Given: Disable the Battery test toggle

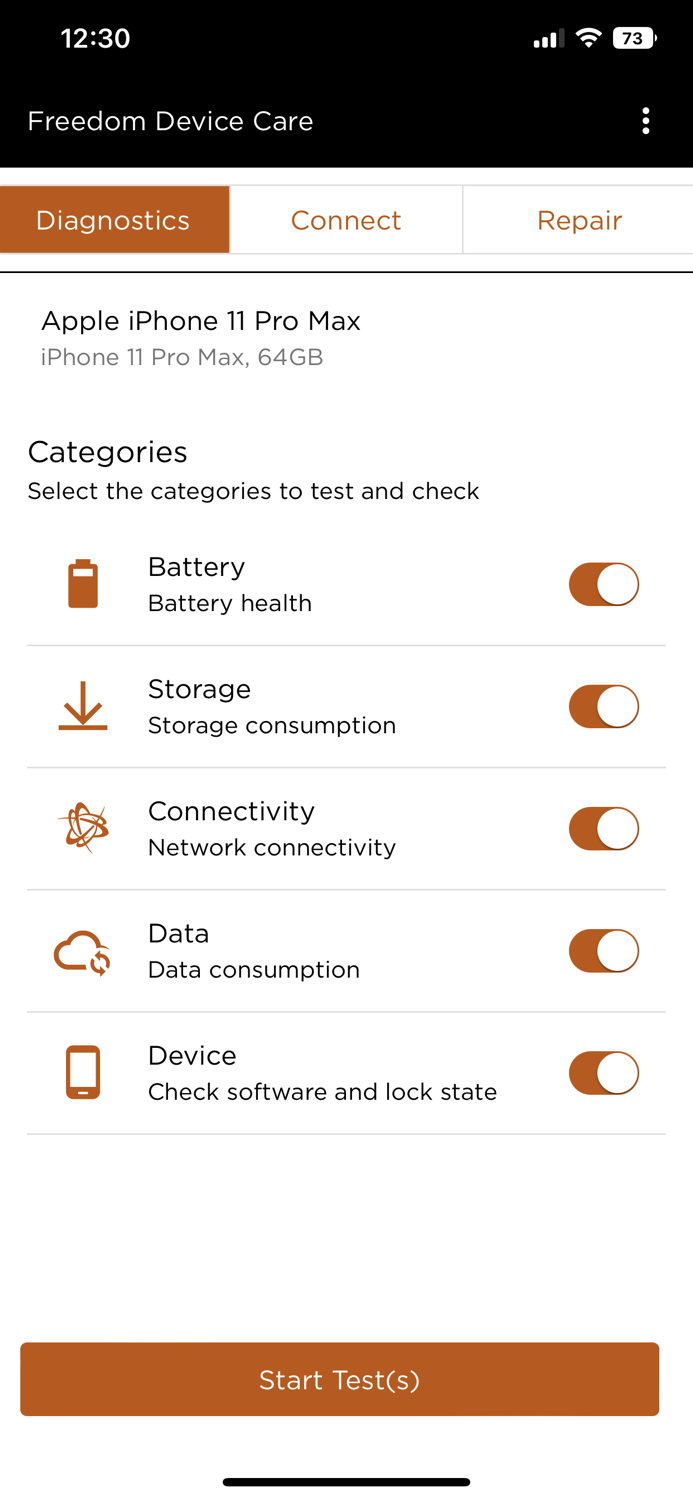Looking at the screenshot, I should click(604, 584).
